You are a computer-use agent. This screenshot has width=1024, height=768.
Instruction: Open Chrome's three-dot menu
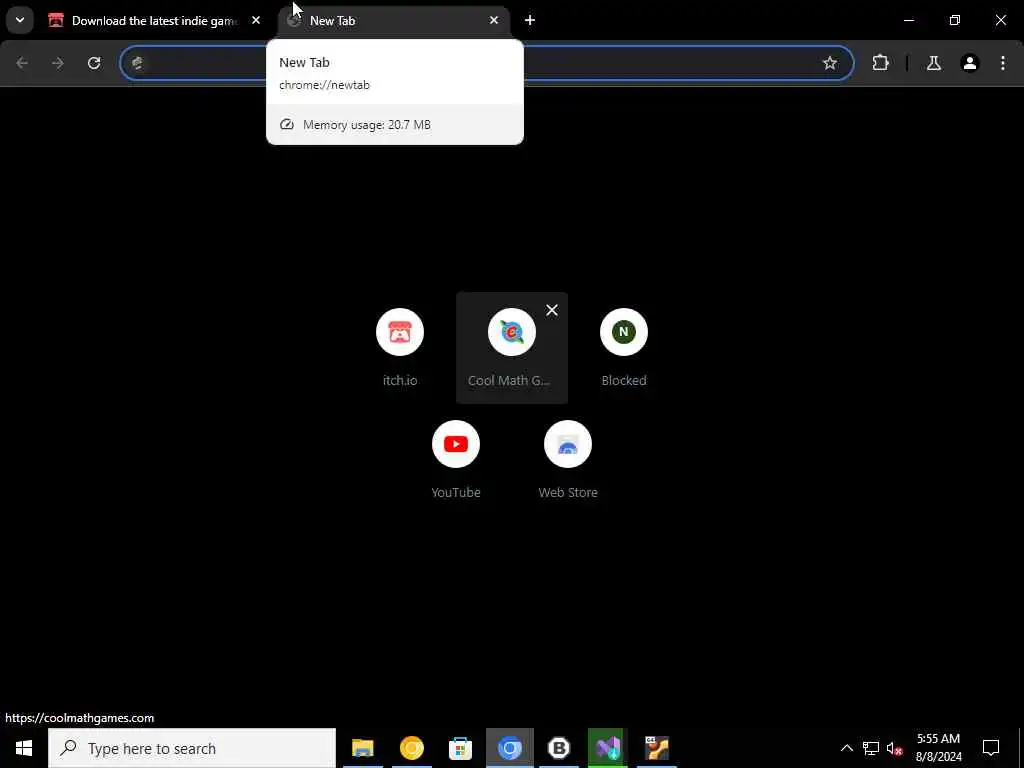[1003, 63]
